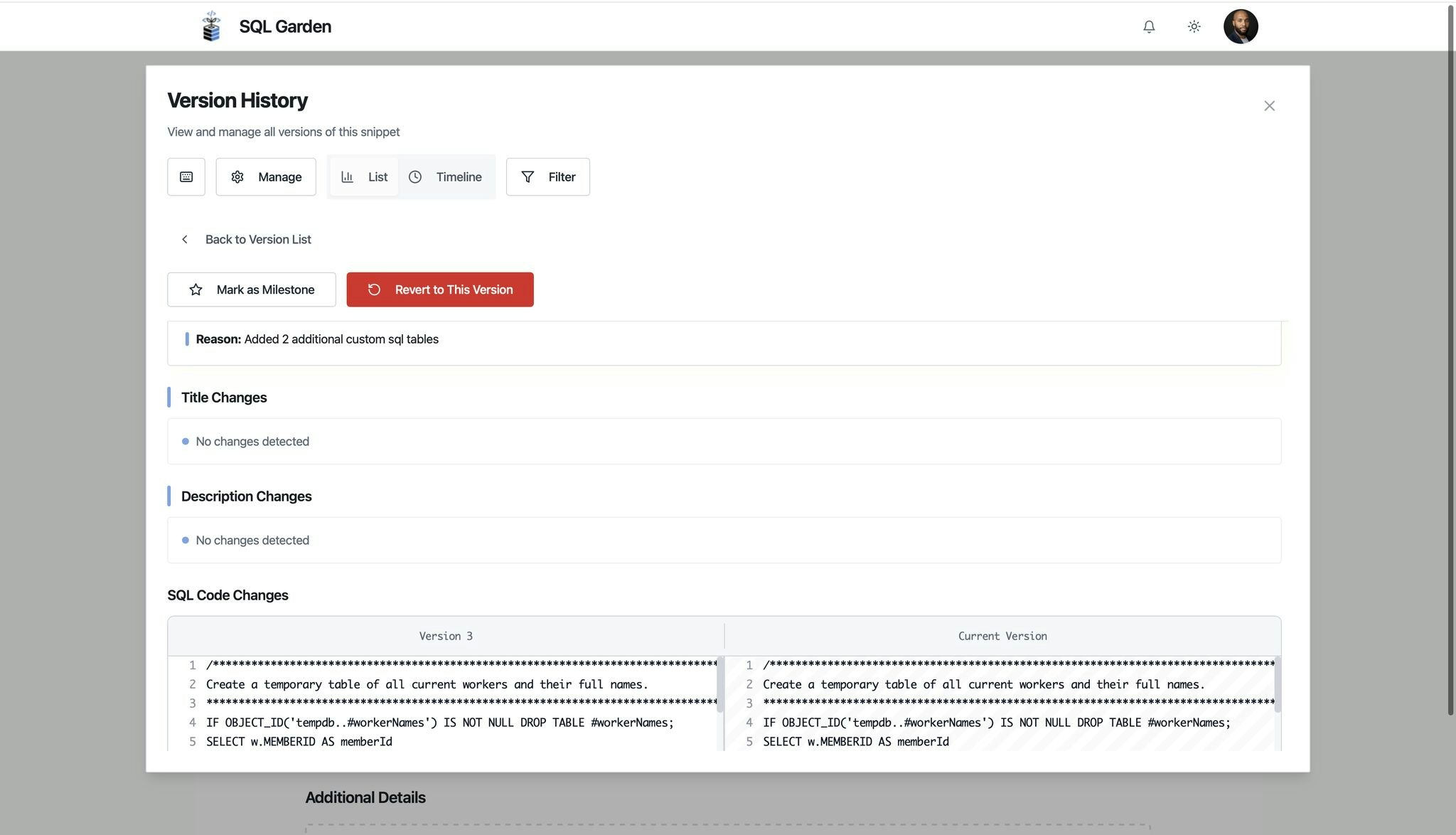Go Back to Version List
The height and width of the screenshot is (835, 1456).
[x=258, y=240]
